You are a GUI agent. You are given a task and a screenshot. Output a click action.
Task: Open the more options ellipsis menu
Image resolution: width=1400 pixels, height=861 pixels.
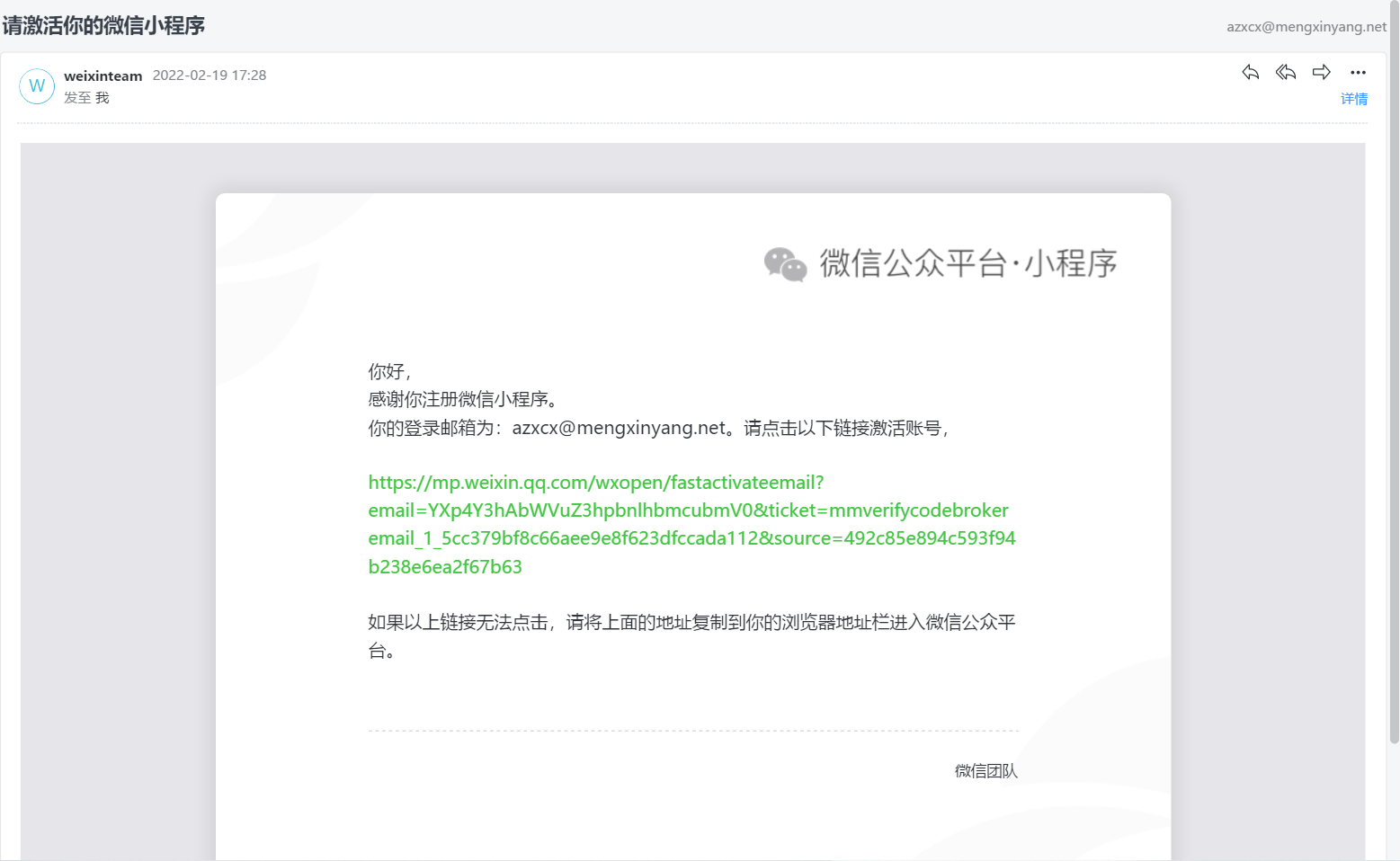[x=1358, y=72]
